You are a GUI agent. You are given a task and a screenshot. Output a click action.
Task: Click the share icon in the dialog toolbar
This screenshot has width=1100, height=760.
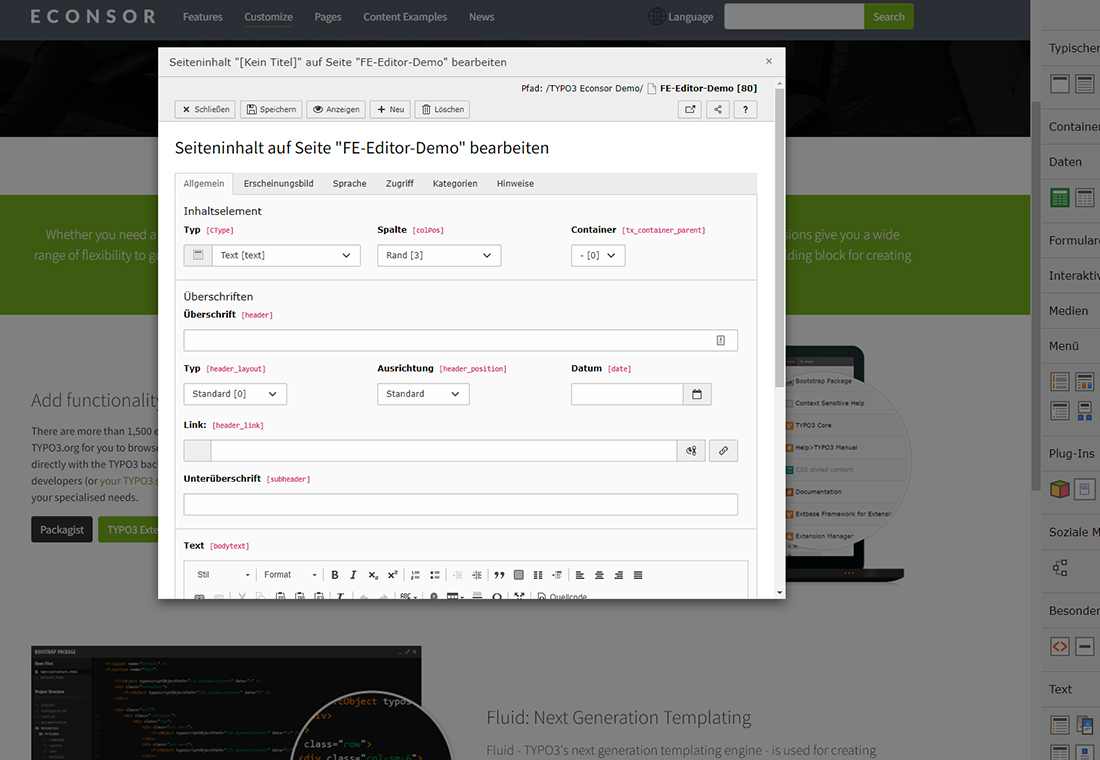click(718, 109)
